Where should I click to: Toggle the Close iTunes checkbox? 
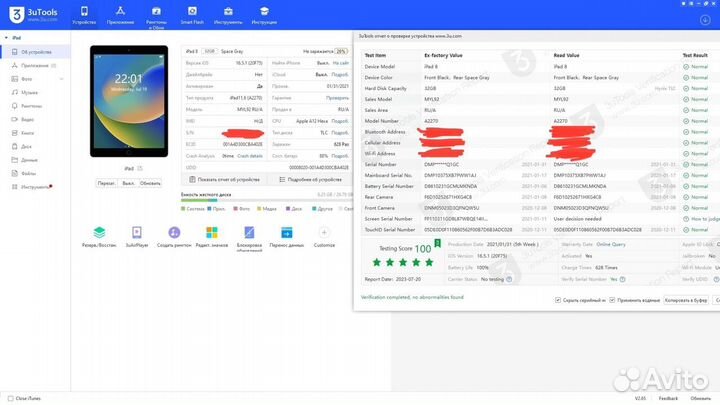(x=11, y=399)
